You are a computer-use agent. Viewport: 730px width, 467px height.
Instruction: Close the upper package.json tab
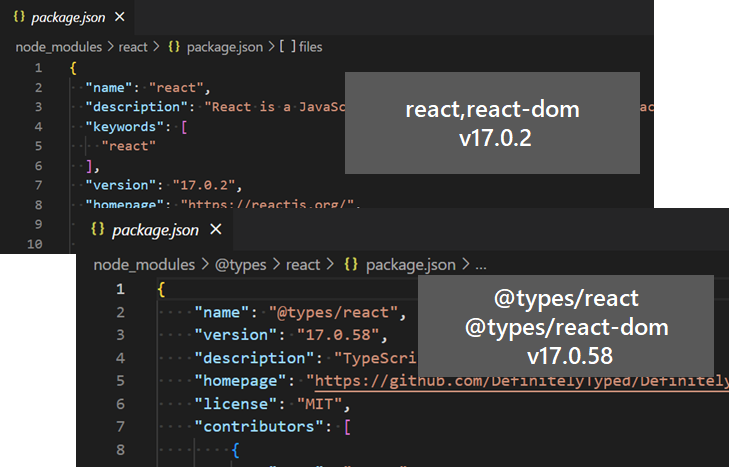120,17
